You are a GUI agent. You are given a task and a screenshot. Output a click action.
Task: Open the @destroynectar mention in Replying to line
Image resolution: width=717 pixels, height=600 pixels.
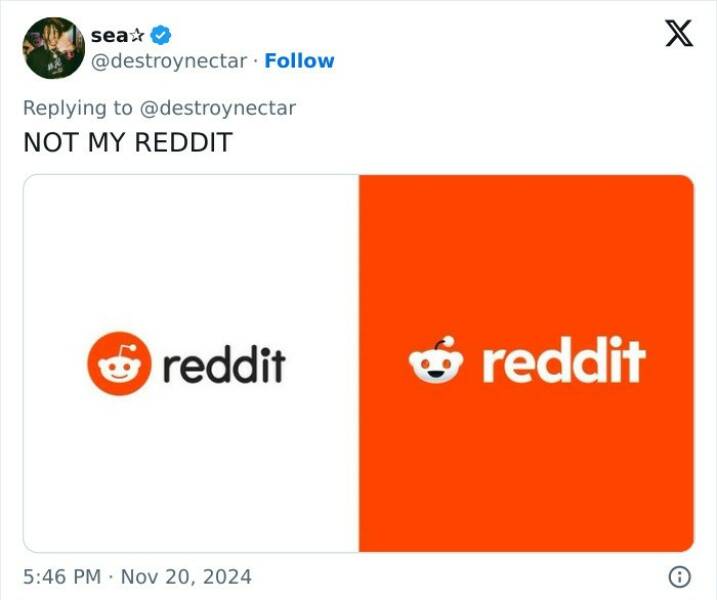pyautogui.click(x=217, y=108)
